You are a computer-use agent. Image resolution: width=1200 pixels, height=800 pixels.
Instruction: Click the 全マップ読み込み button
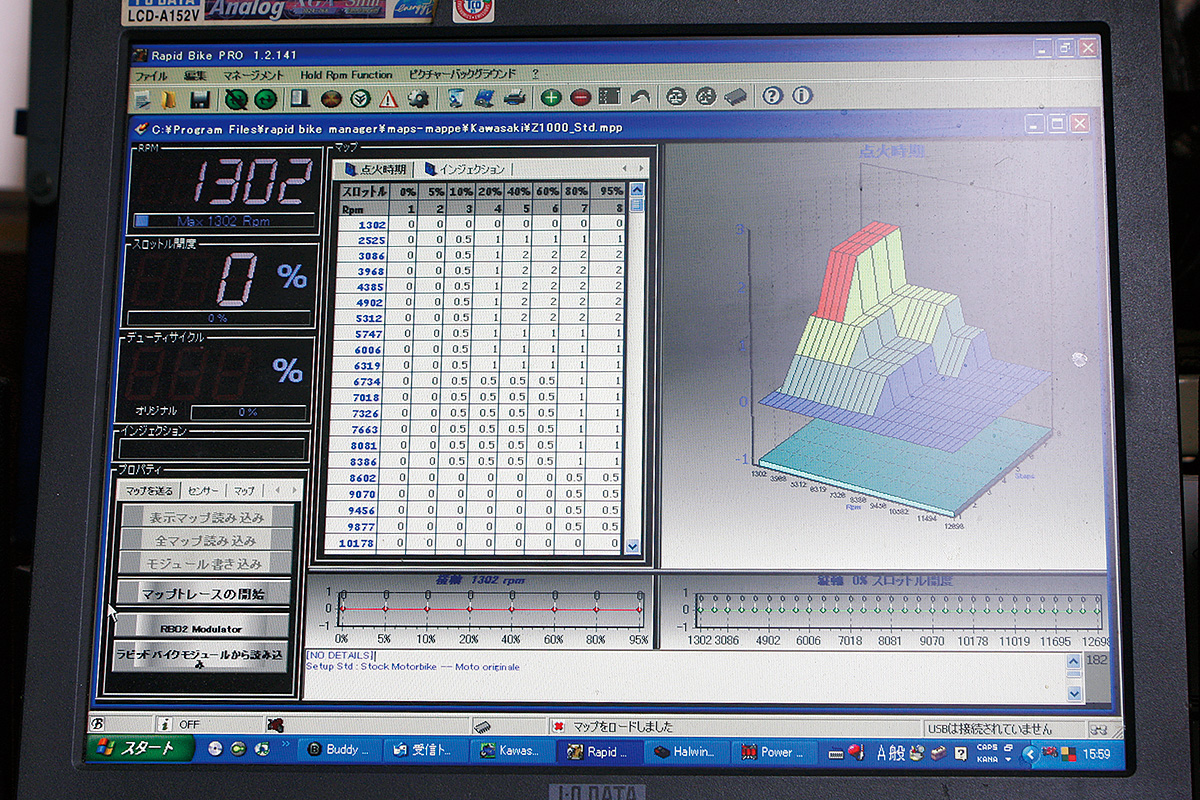(x=204, y=541)
